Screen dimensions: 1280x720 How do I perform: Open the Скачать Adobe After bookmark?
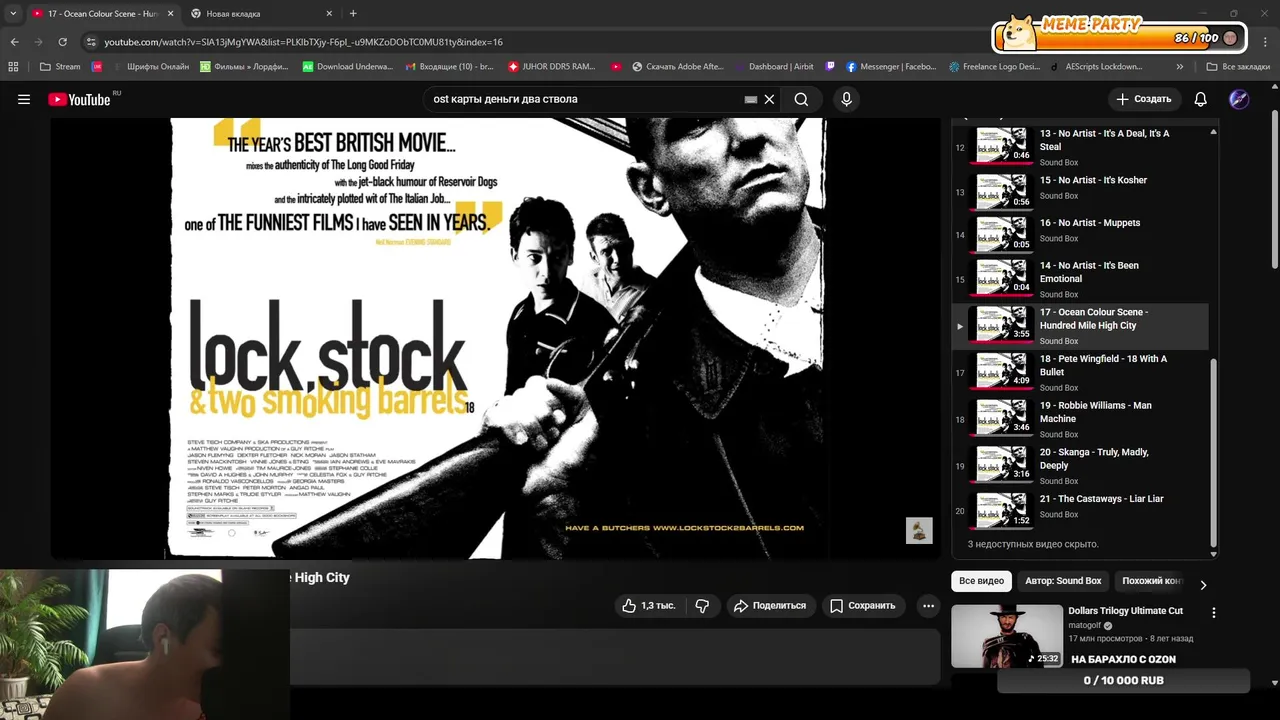click(x=677, y=67)
